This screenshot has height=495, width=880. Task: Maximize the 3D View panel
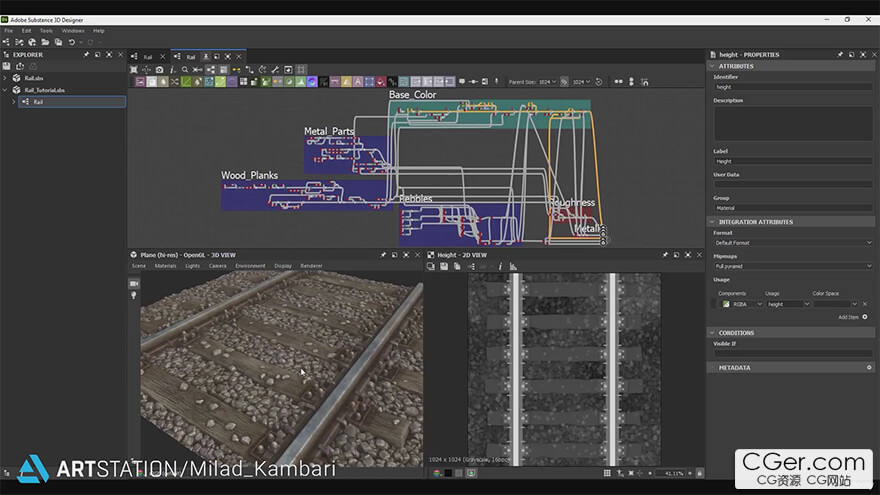pos(406,255)
